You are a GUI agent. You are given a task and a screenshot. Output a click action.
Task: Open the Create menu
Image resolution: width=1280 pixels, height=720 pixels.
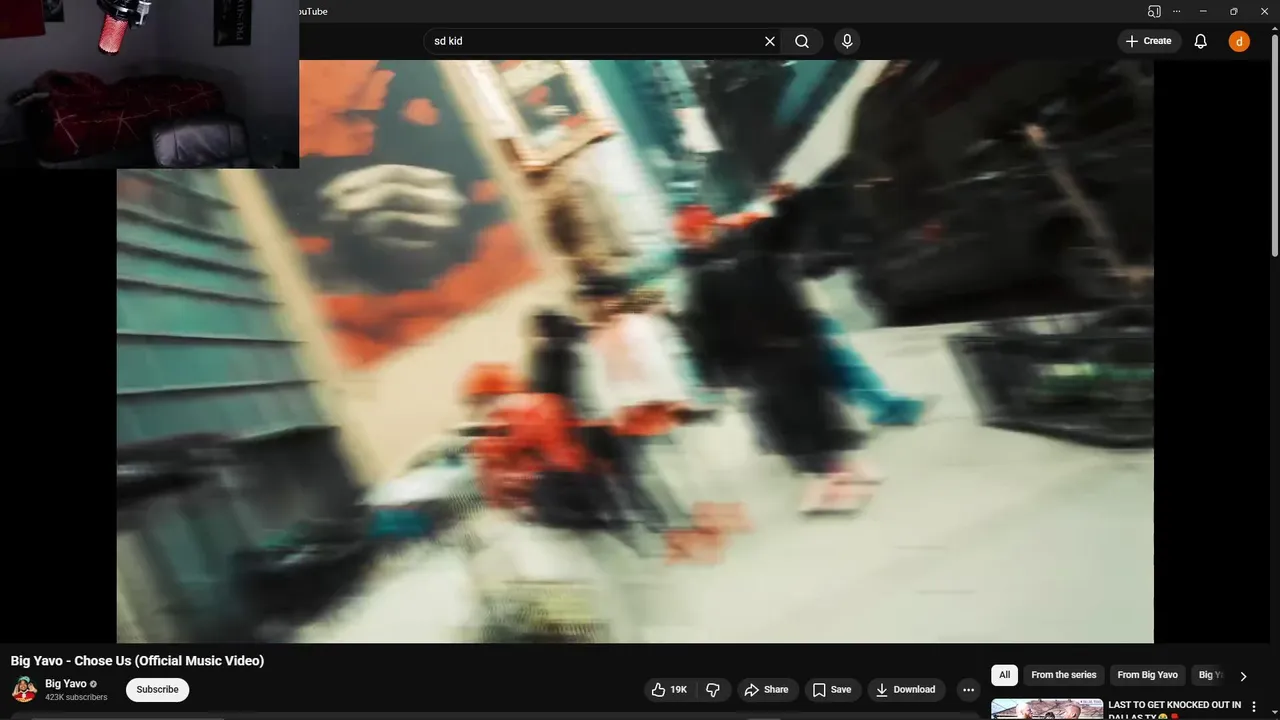1149,41
